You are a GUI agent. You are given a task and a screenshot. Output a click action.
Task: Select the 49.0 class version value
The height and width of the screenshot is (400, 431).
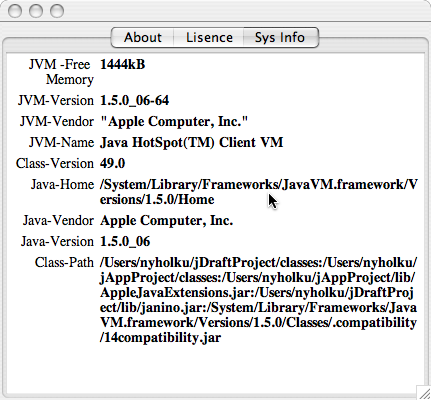point(113,163)
